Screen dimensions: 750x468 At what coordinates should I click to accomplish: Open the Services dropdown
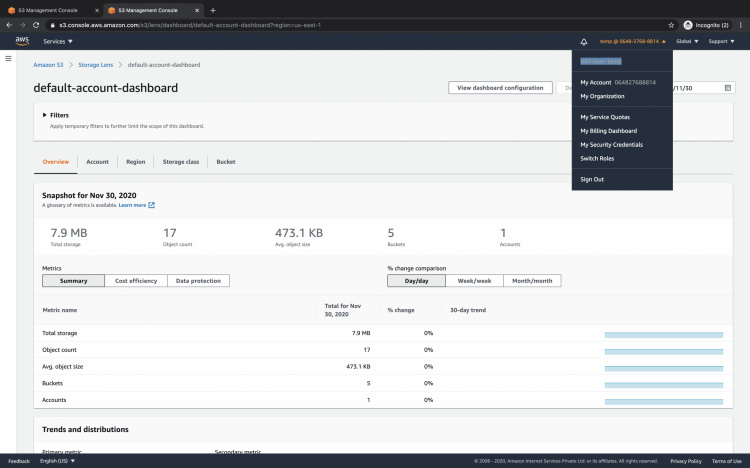point(59,42)
